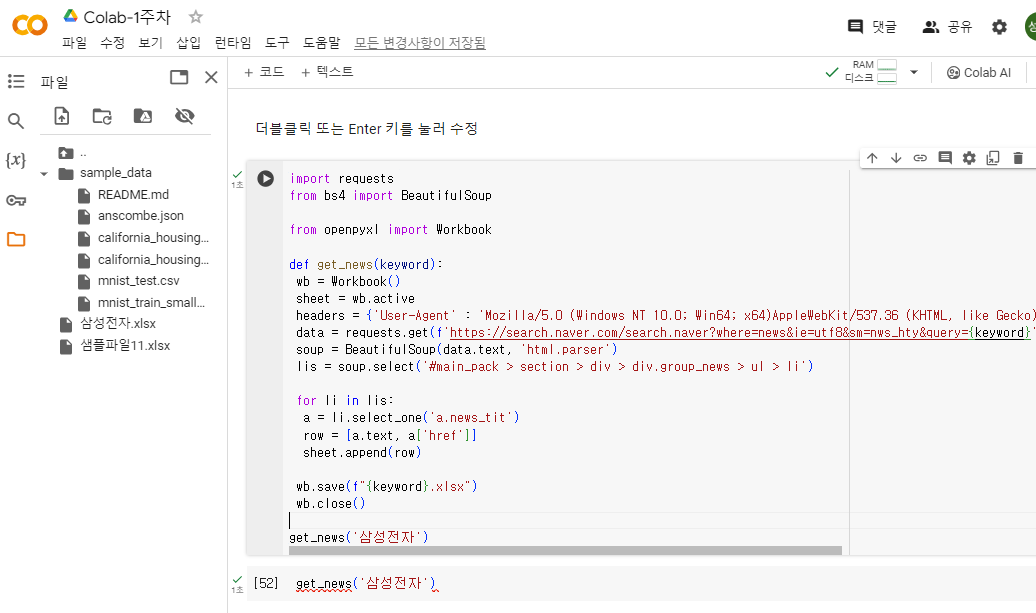This screenshot has width=1036, height=613.
Task: Close the 파일 panel
Action: [211, 77]
